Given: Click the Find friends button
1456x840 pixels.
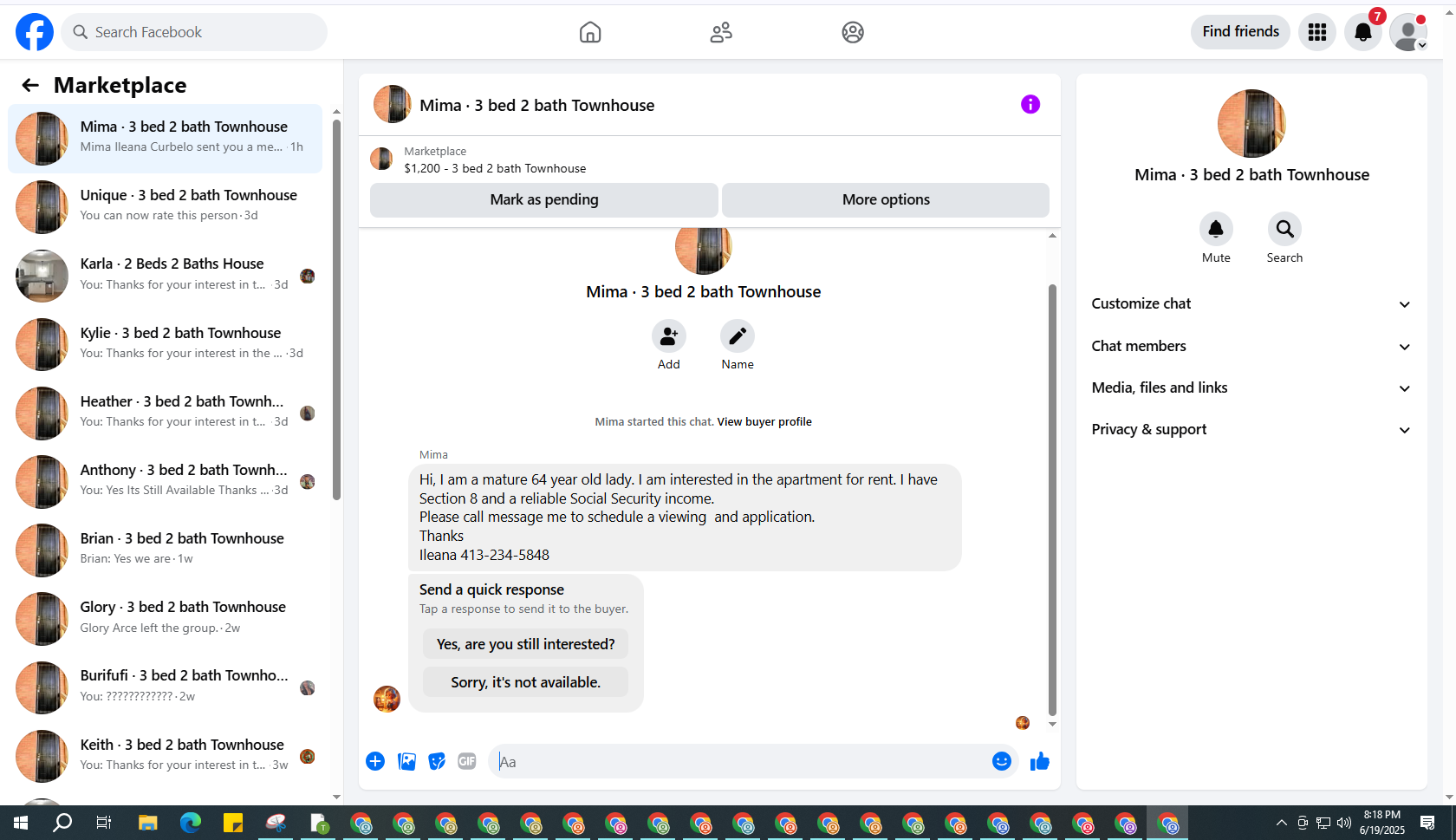Looking at the screenshot, I should click(x=1240, y=32).
